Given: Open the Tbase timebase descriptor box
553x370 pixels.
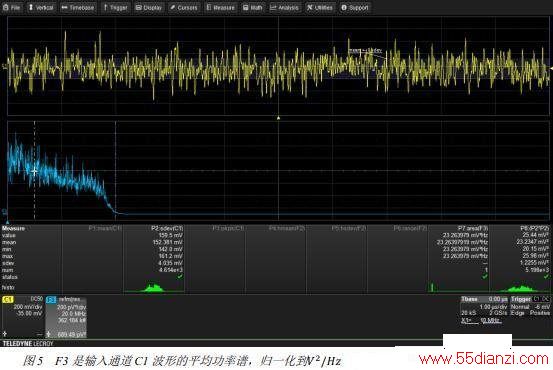Looking at the screenshot, I should point(484,310).
